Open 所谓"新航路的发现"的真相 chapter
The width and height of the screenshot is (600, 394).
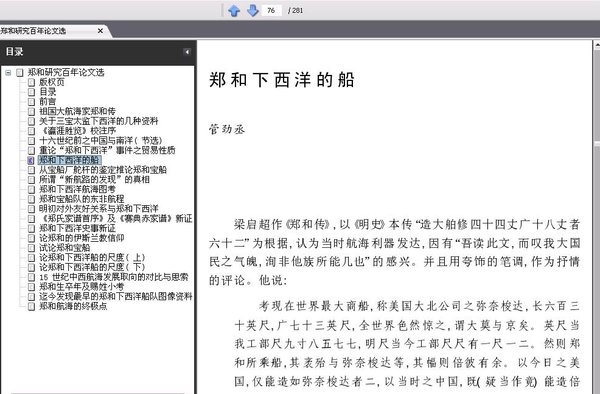[x=94, y=179]
